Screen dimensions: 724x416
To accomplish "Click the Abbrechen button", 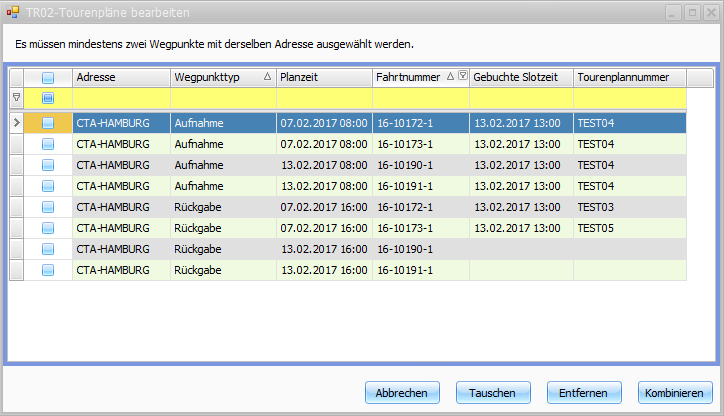I will click(x=402, y=393).
